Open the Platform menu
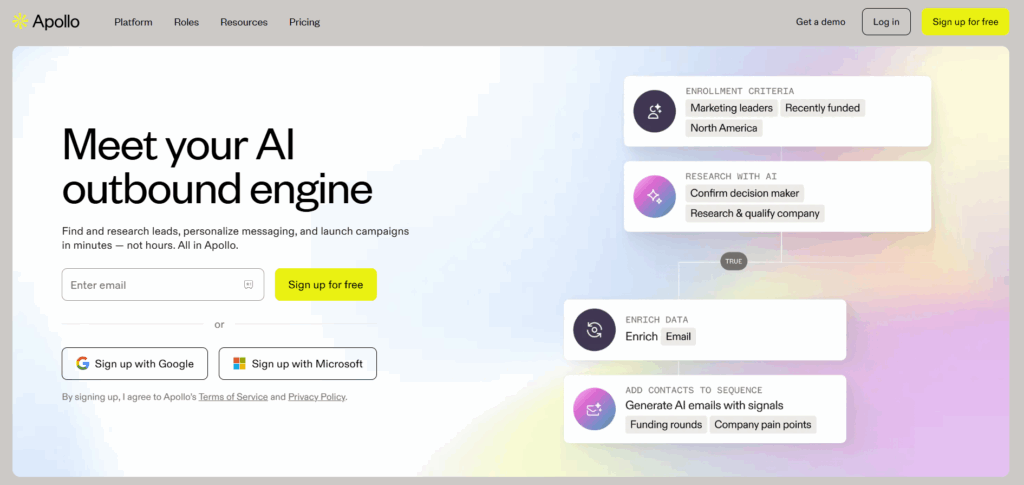Viewport: 1024px width, 485px height. [x=133, y=22]
